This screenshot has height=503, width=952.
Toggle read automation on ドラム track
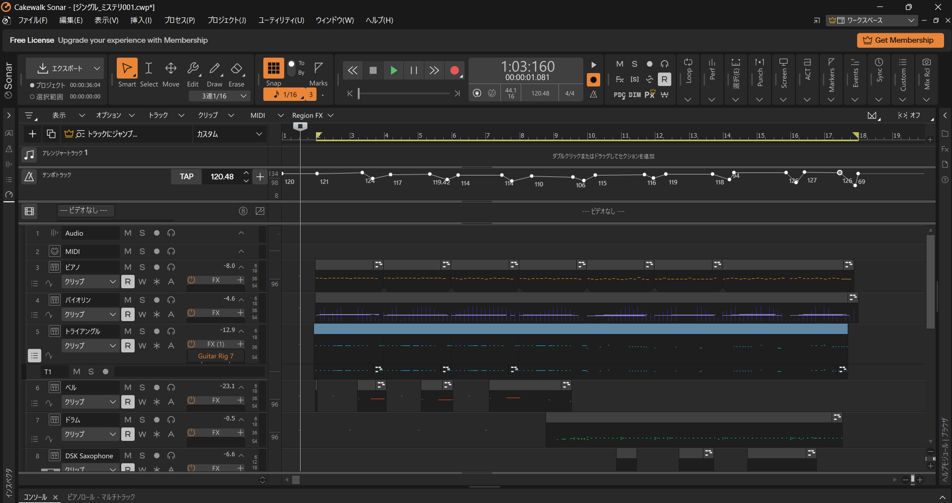pyautogui.click(x=127, y=434)
